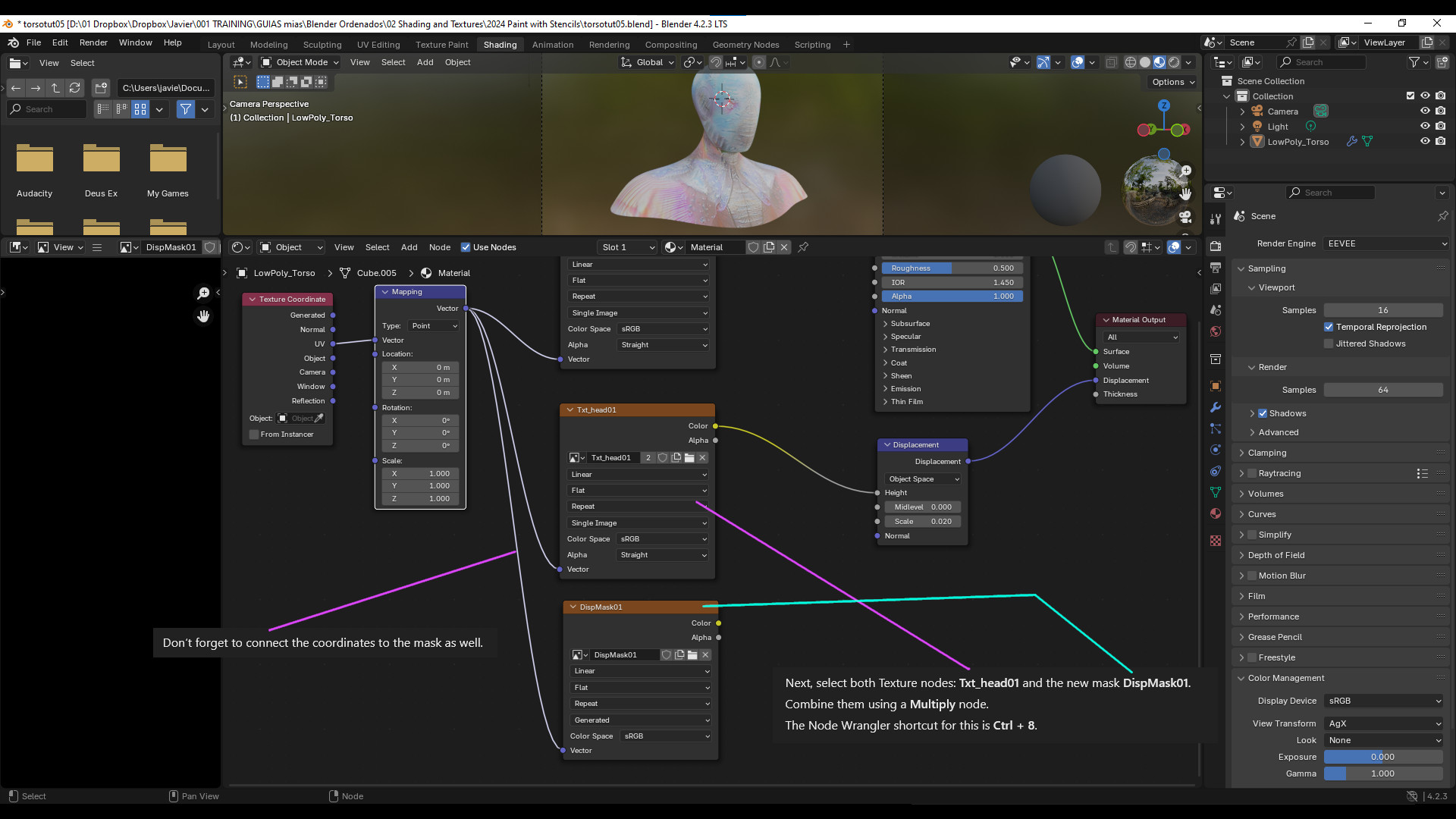Open the Texture properties checker tab
This screenshot has width=1456, height=819.
pyautogui.click(x=1216, y=541)
